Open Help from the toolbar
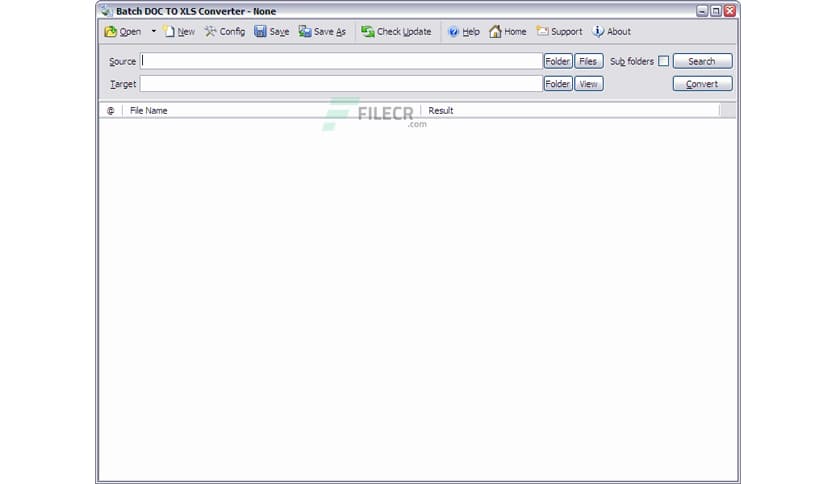 pyautogui.click(x=464, y=32)
